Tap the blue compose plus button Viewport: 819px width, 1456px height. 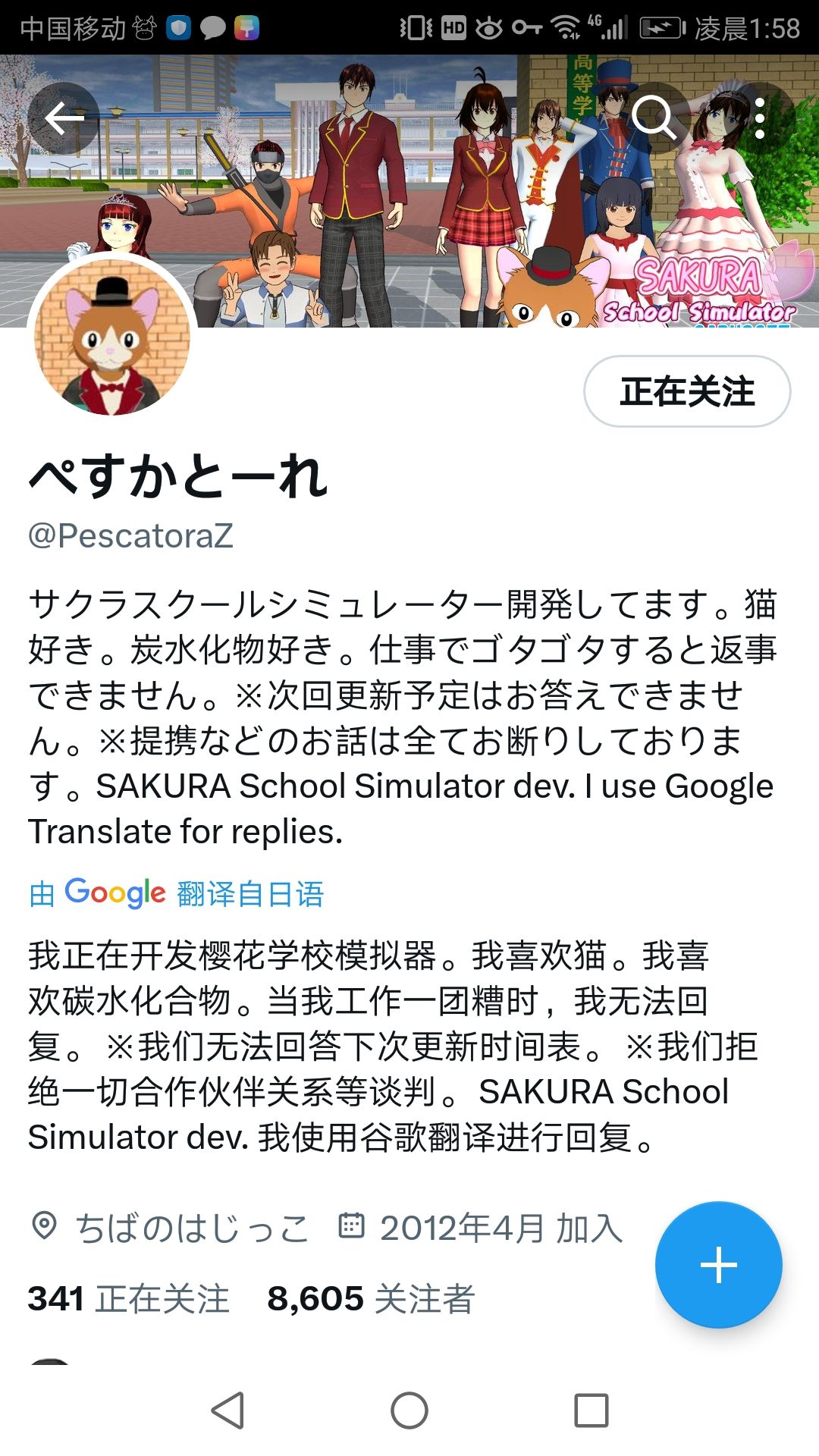coord(718,1264)
